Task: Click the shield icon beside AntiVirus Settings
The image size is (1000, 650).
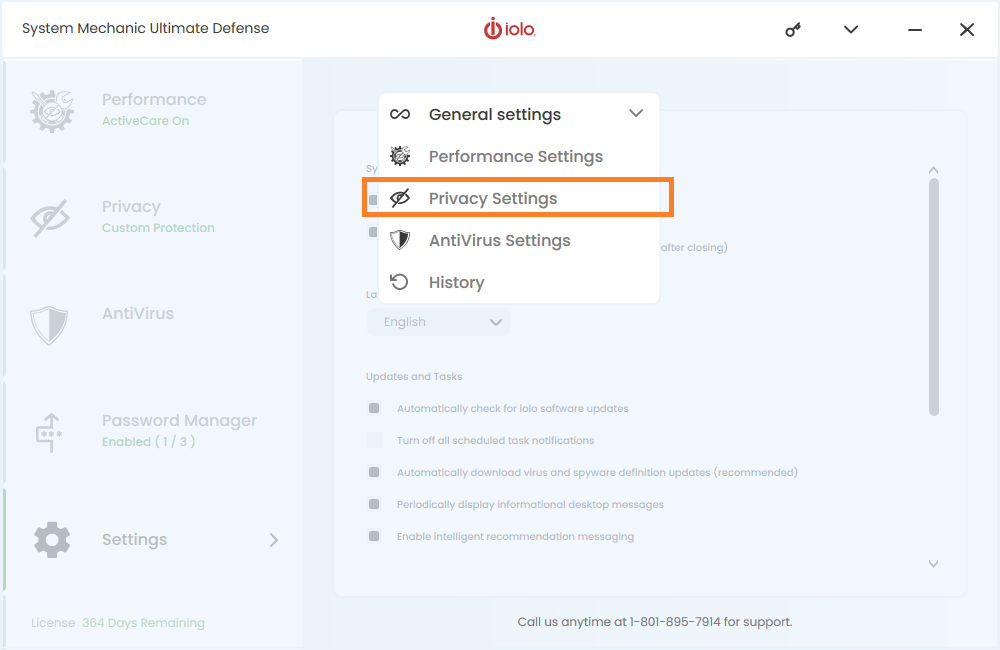Action: point(400,240)
